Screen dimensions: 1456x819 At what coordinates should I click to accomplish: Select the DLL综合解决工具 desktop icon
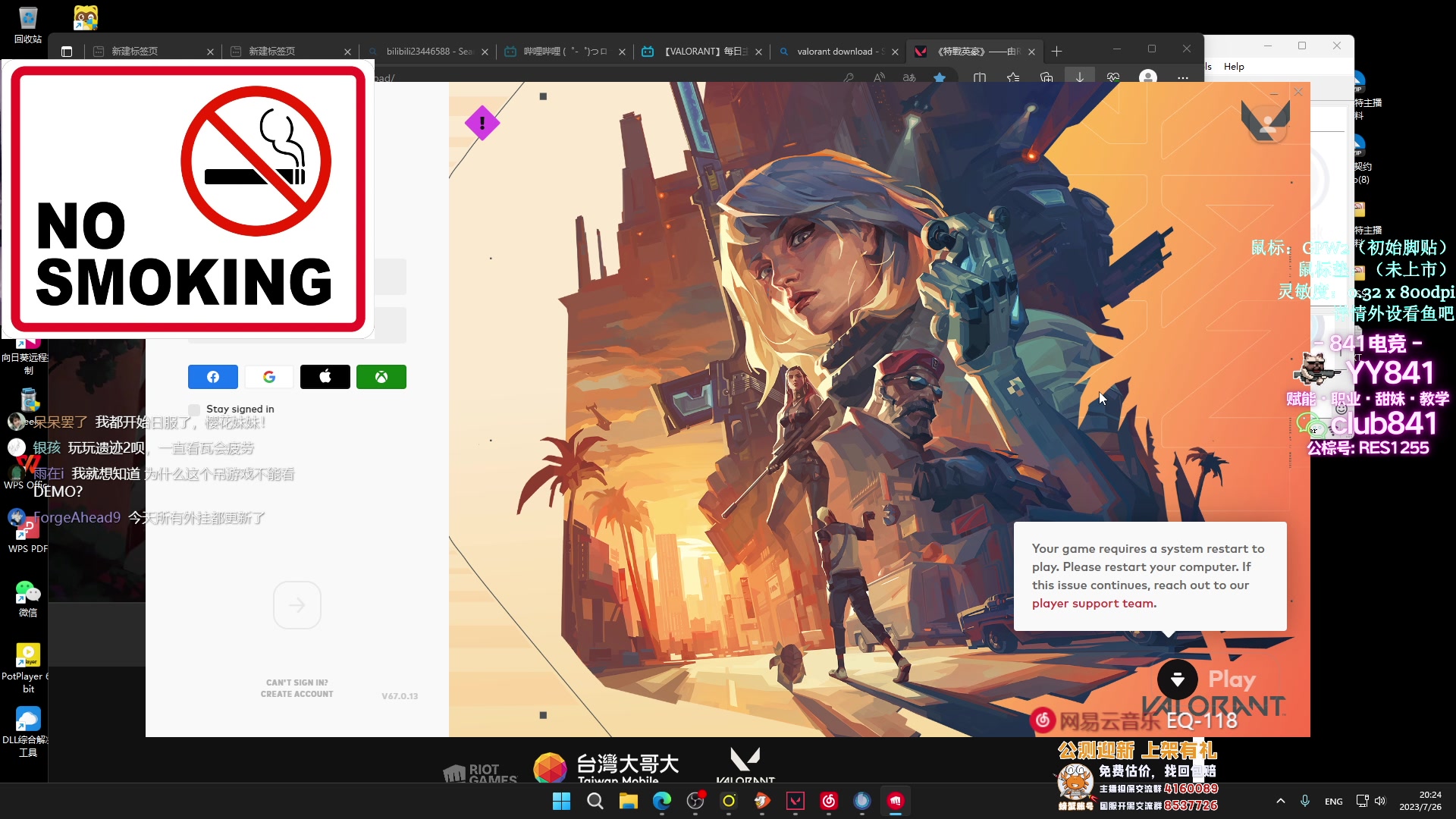click(x=28, y=733)
